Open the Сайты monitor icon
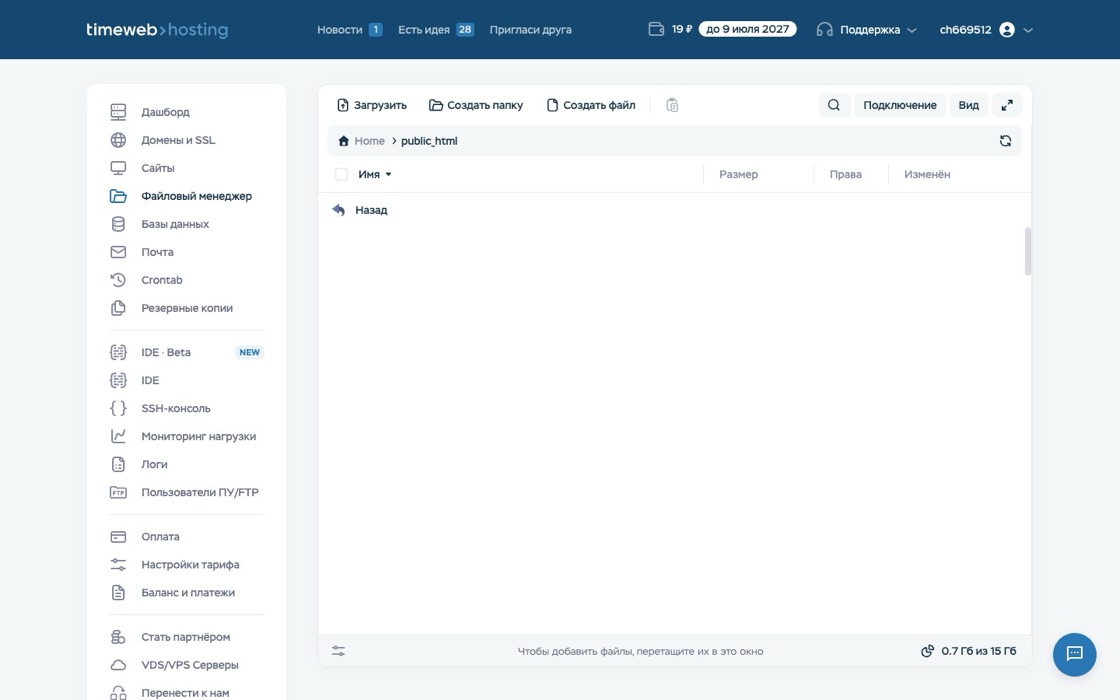1120x700 pixels. point(118,168)
